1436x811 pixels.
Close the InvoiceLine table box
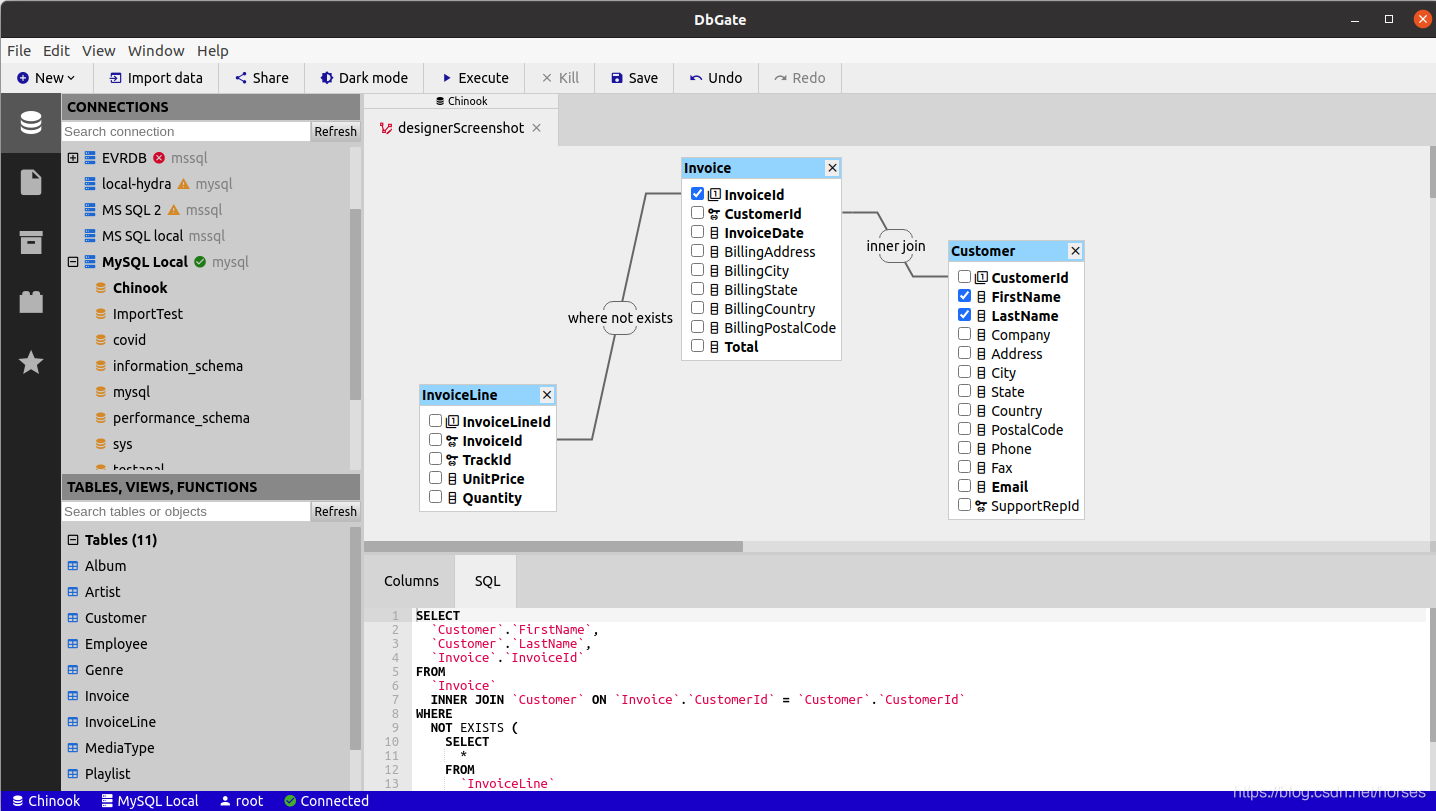[546, 395]
